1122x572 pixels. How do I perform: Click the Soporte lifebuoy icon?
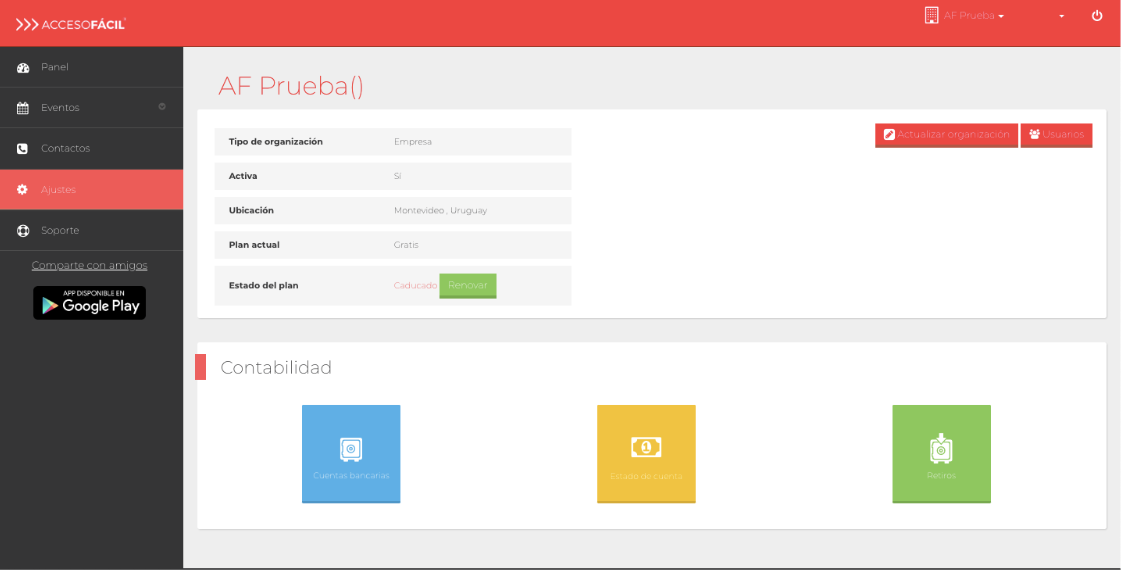click(x=23, y=231)
